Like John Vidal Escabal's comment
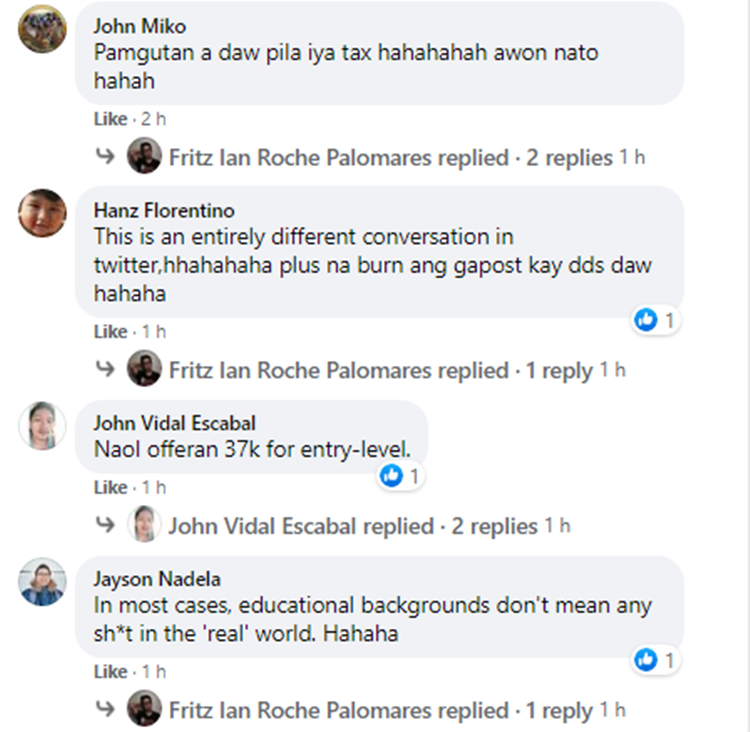This screenshot has height=732, width=750. [110, 487]
